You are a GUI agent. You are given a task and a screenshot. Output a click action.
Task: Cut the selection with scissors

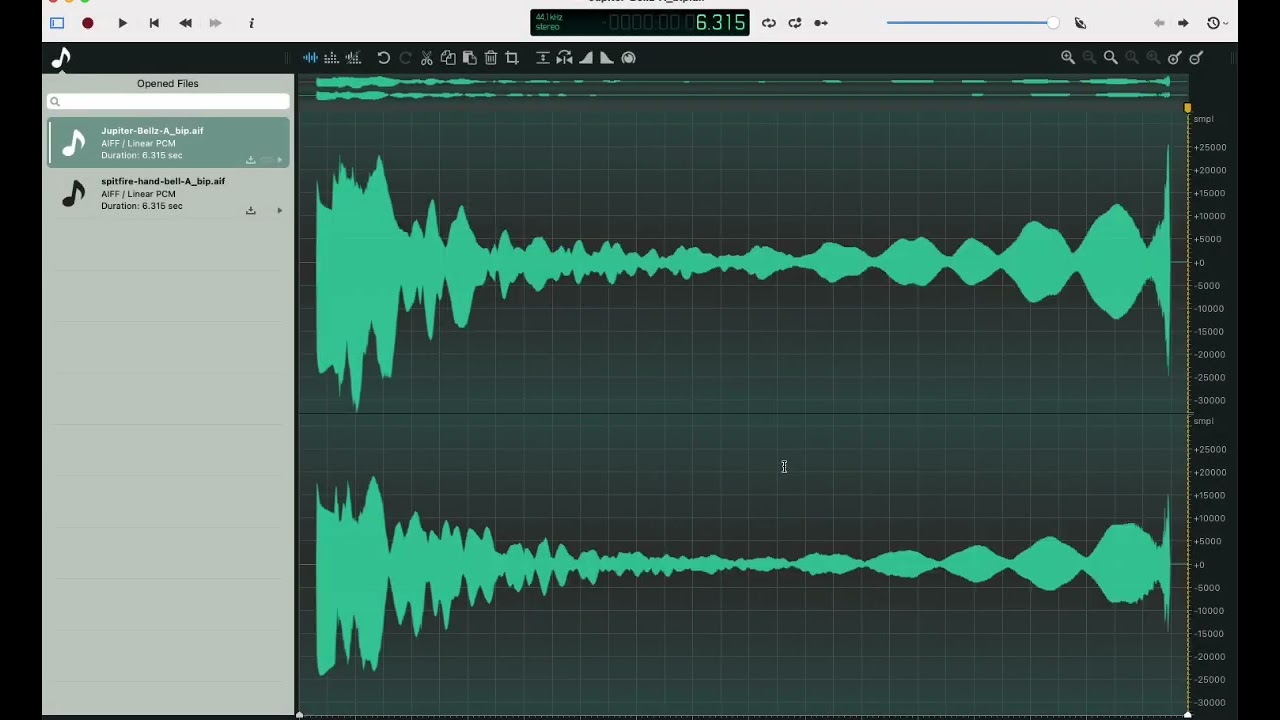(427, 58)
